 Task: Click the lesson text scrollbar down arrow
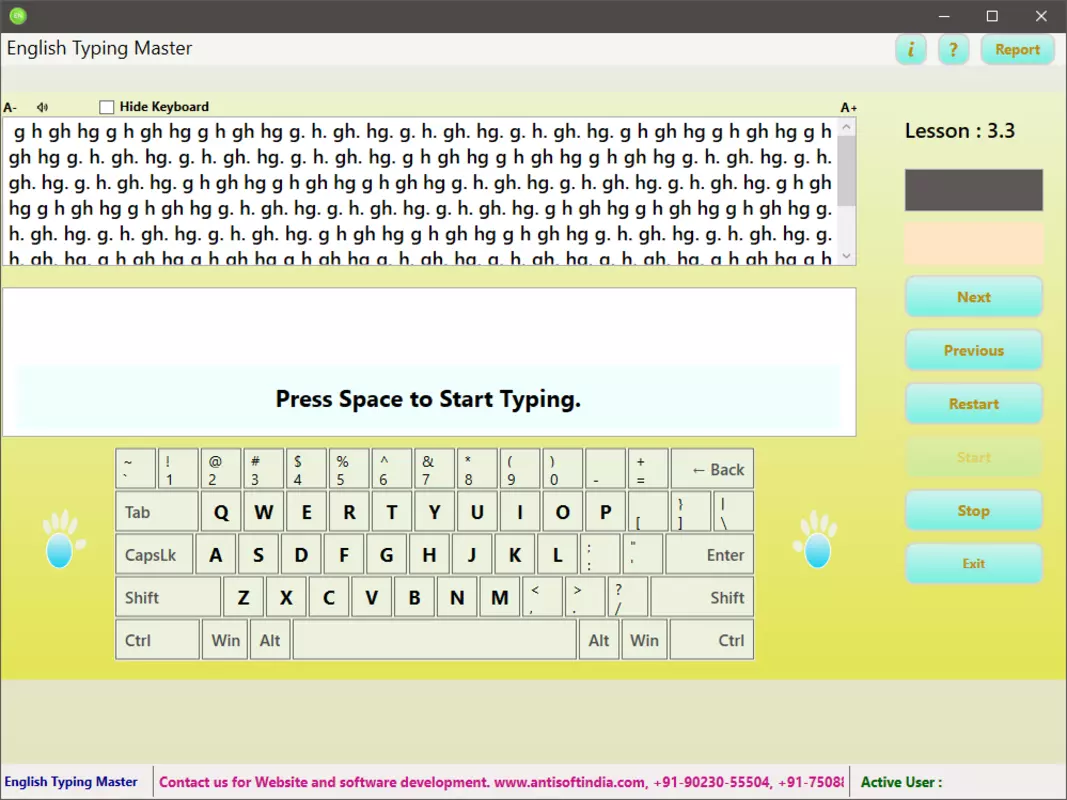(x=847, y=256)
